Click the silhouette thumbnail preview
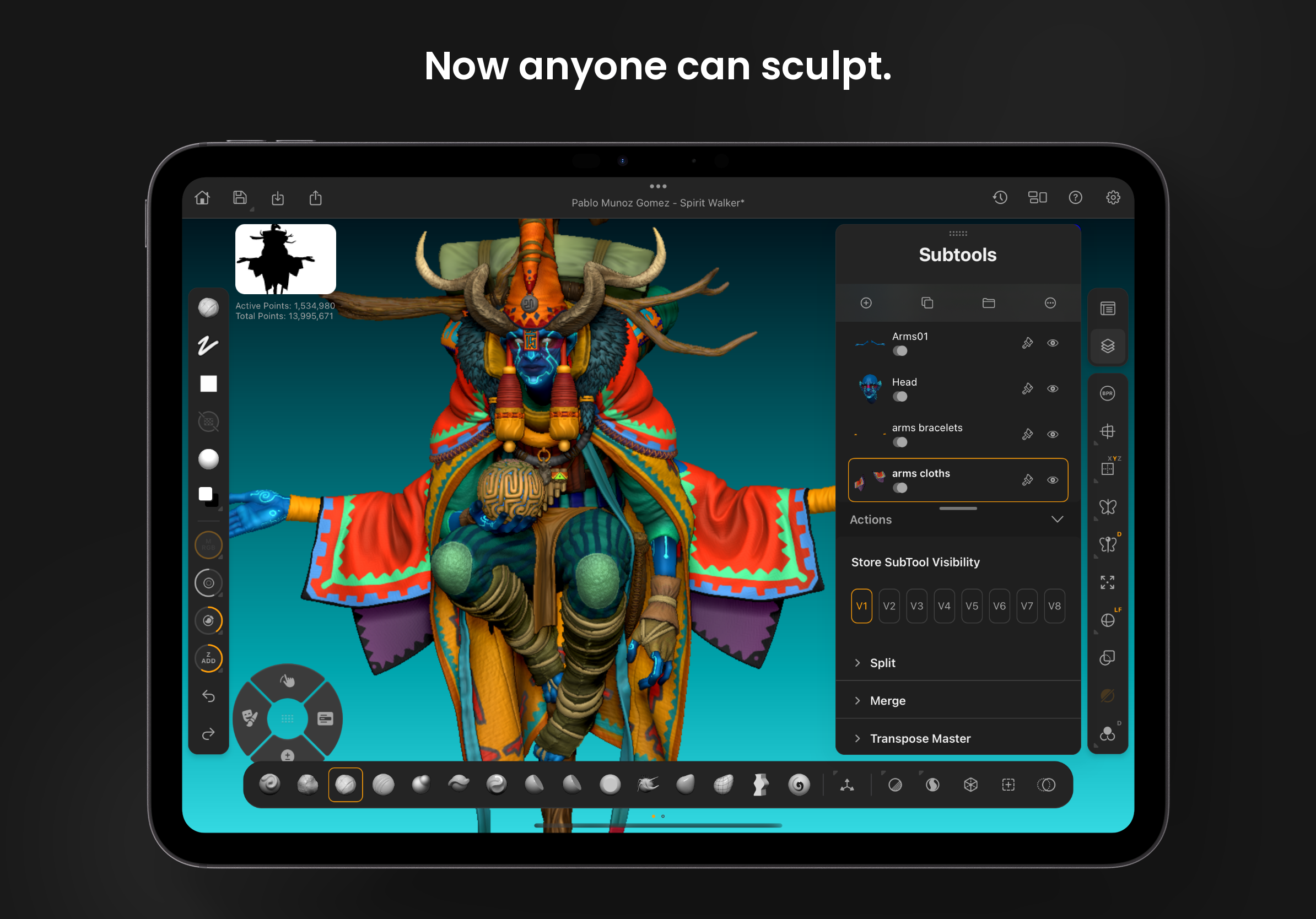The height and width of the screenshot is (919, 1316). (285, 259)
